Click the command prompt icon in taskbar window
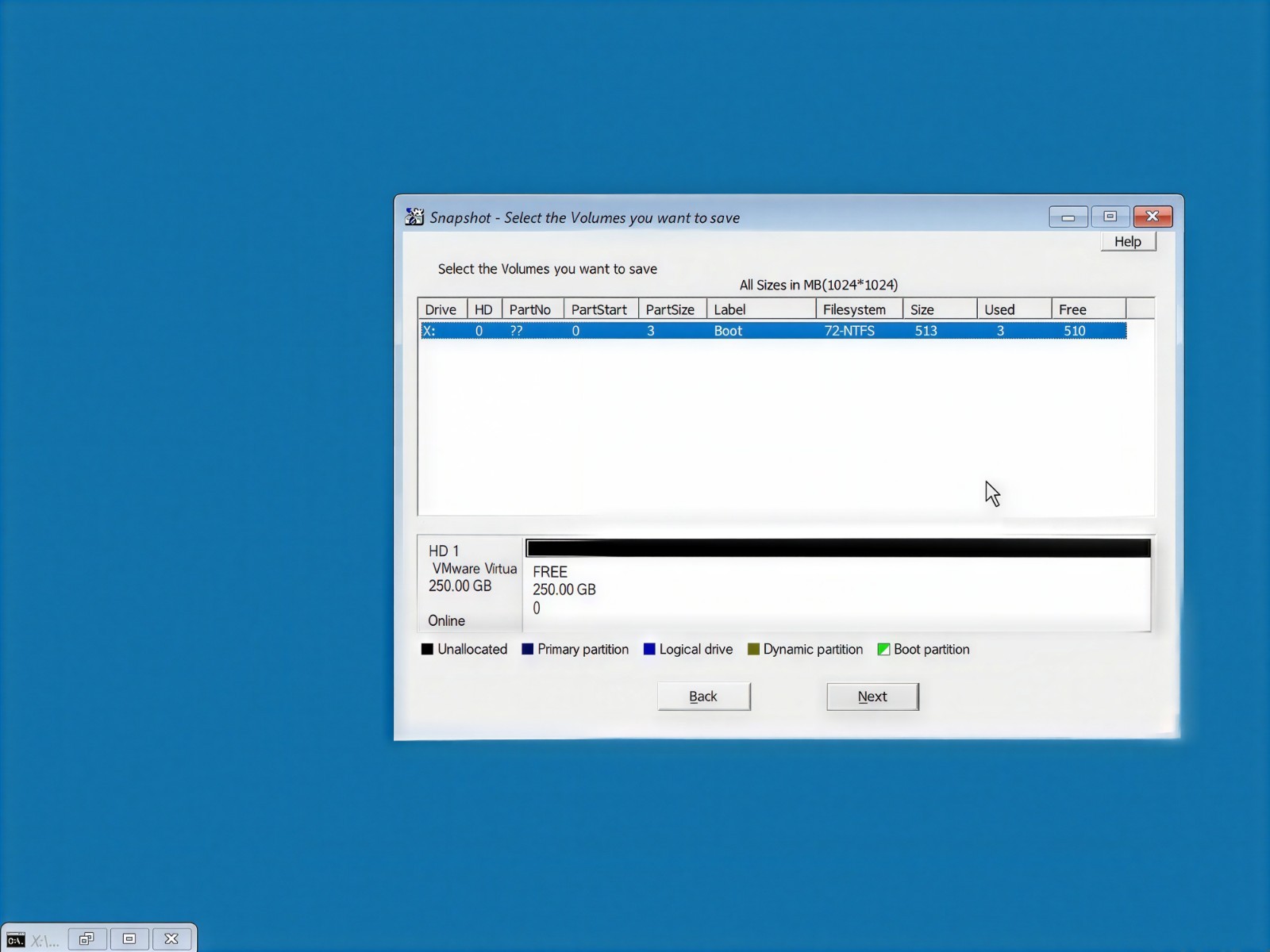The image size is (1270, 952). (x=16, y=940)
